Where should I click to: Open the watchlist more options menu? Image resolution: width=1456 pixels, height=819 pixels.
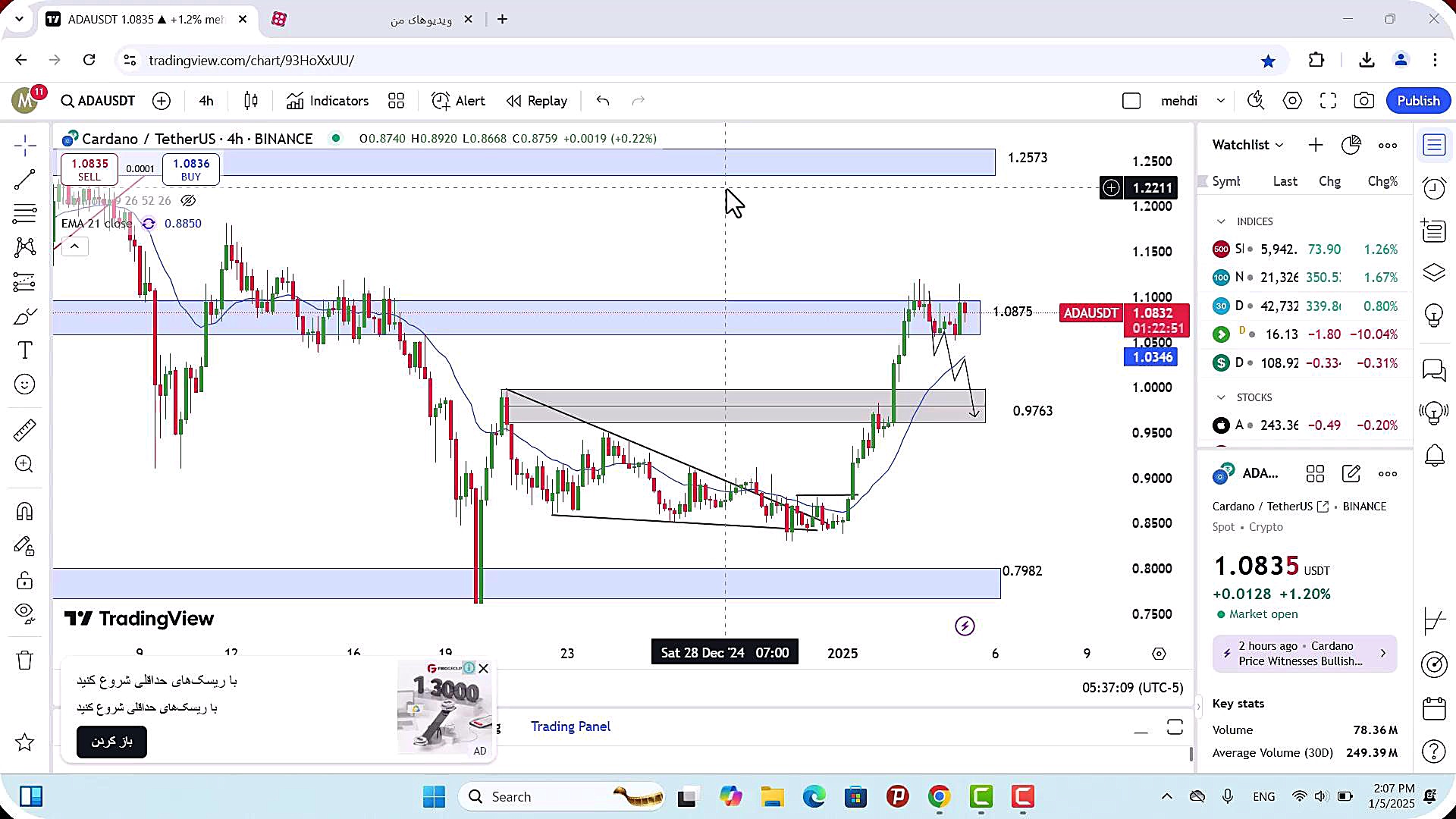1388,145
